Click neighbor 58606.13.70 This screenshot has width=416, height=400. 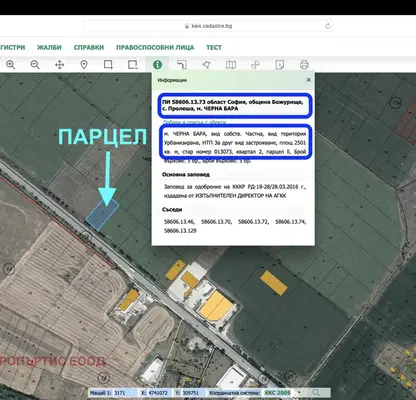[216, 222]
